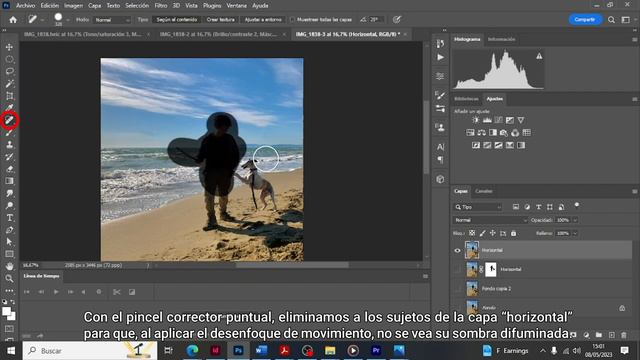Viewport: 640px width, 360px height.
Task: Open the Ventana menu
Action: tap(236, 6)
